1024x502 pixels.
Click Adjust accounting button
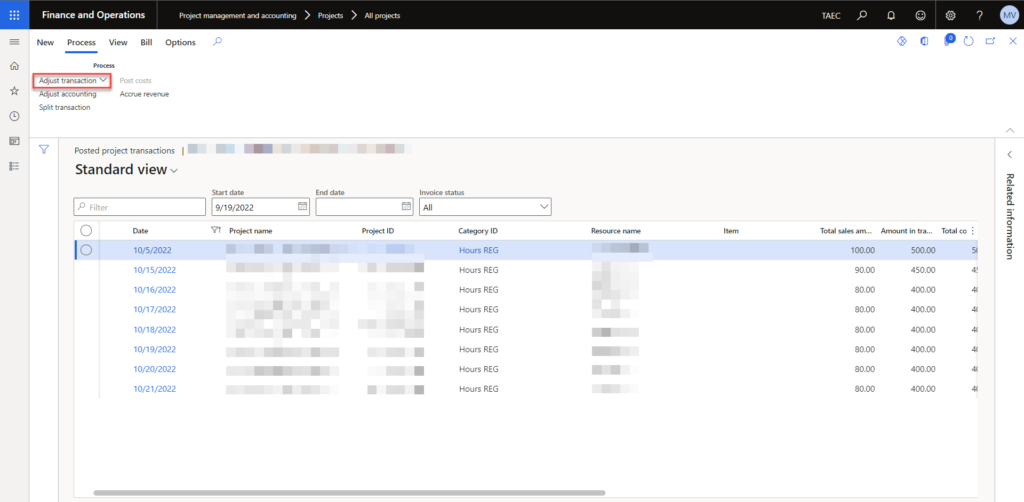(68, 94)
